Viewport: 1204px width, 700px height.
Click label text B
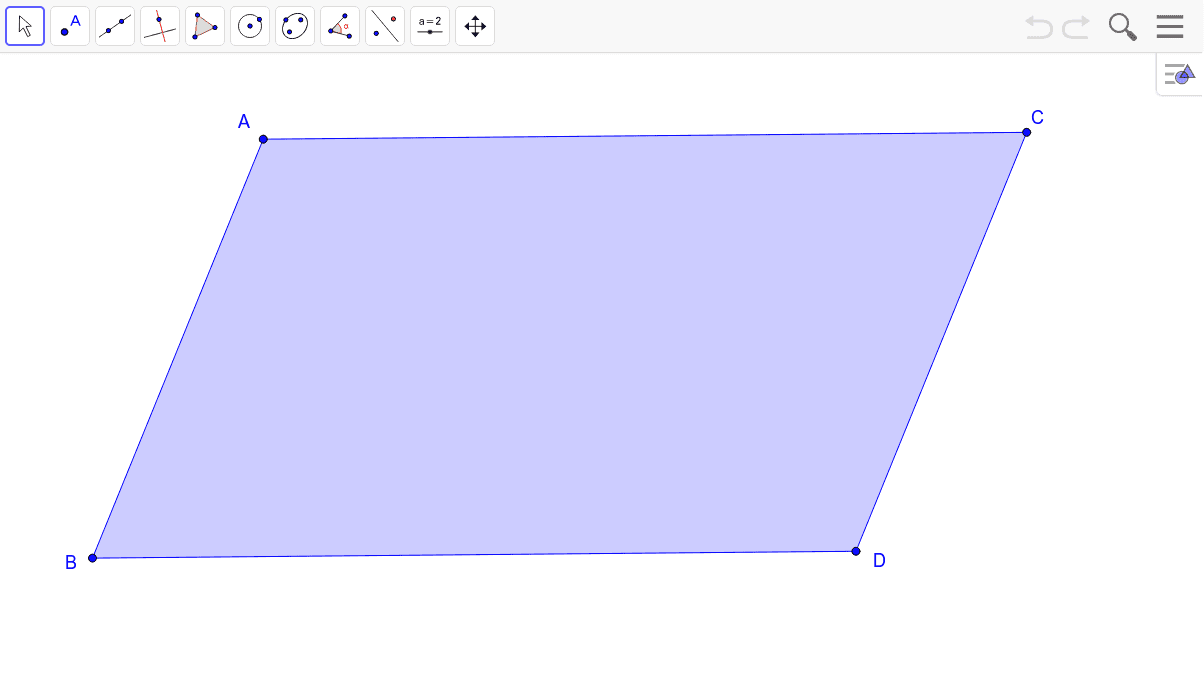tap(71, 563)
